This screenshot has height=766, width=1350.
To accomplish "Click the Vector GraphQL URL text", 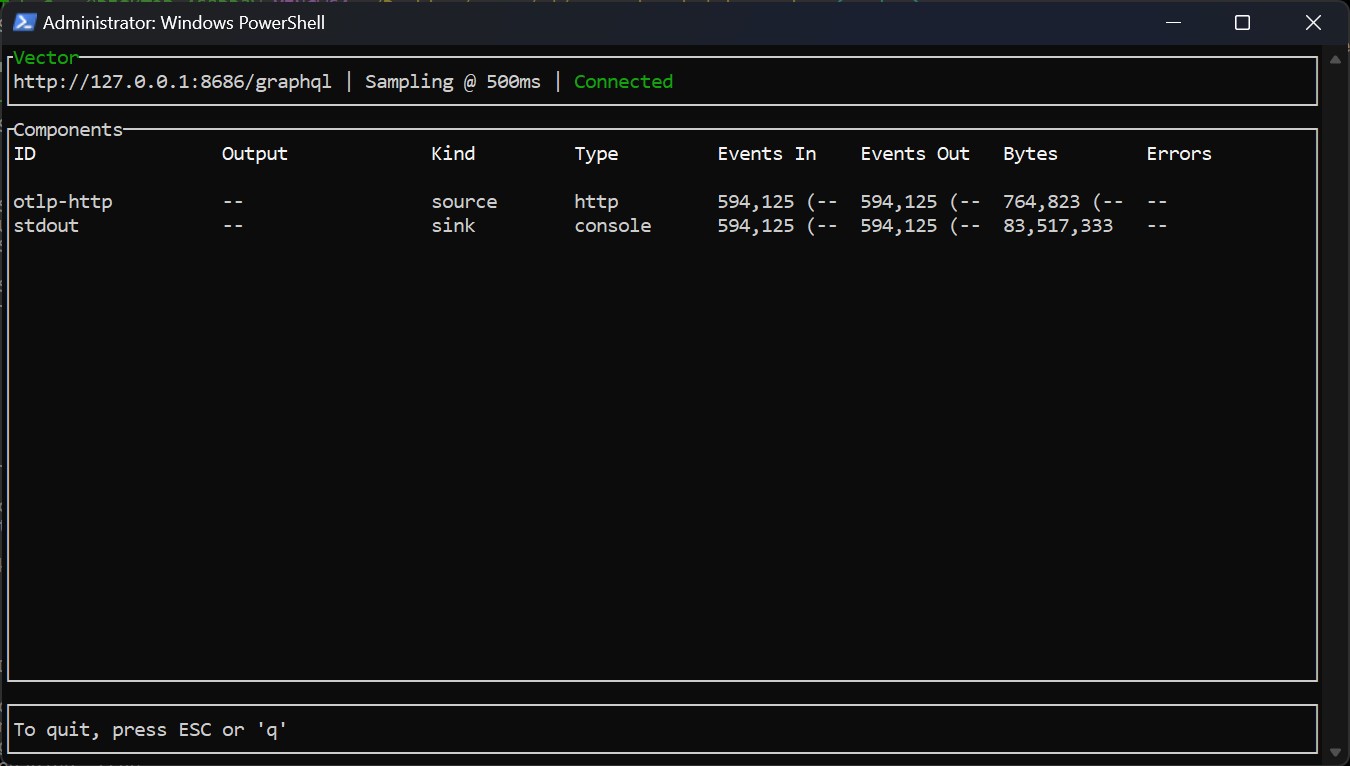I will (172, 82).
